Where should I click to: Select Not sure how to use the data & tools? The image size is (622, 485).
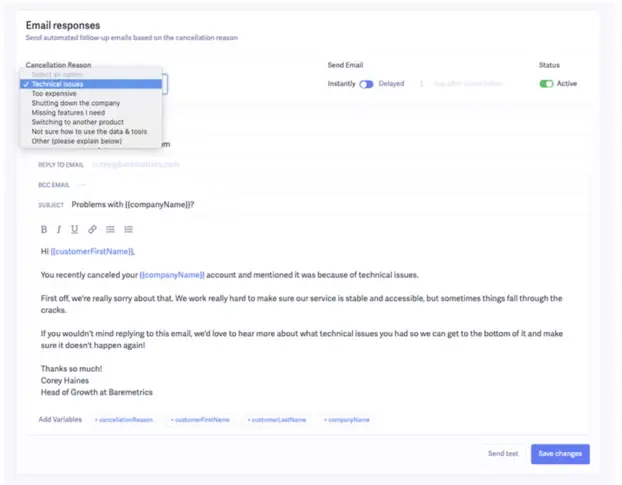click(x=91, y=132)
